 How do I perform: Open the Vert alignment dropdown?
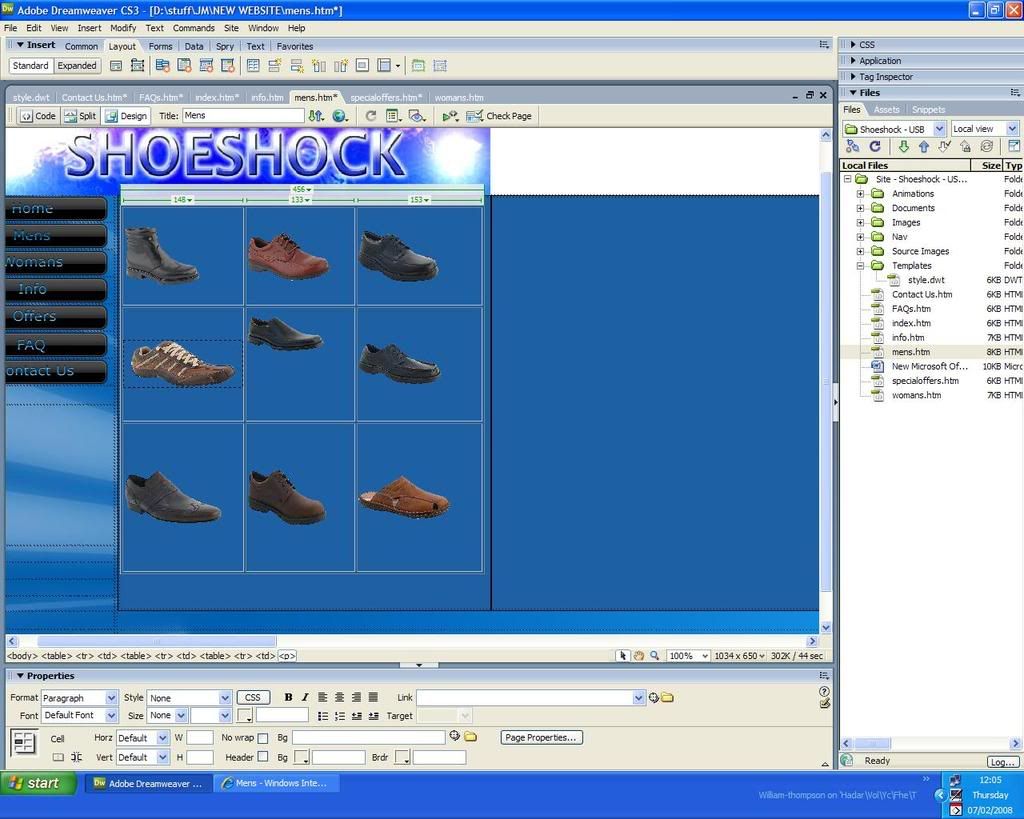click(163, 757)
